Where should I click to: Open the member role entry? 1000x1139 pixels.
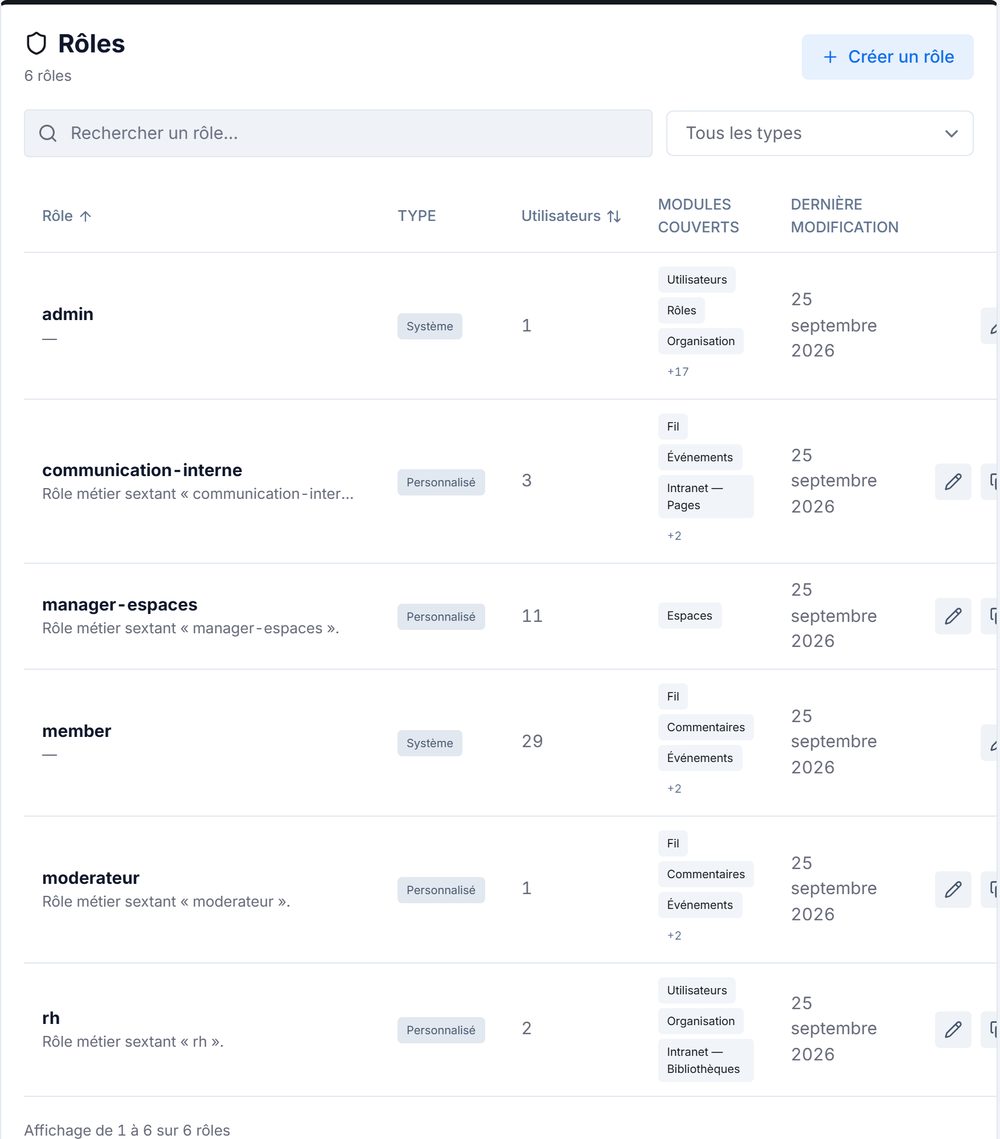pos(76,731)
